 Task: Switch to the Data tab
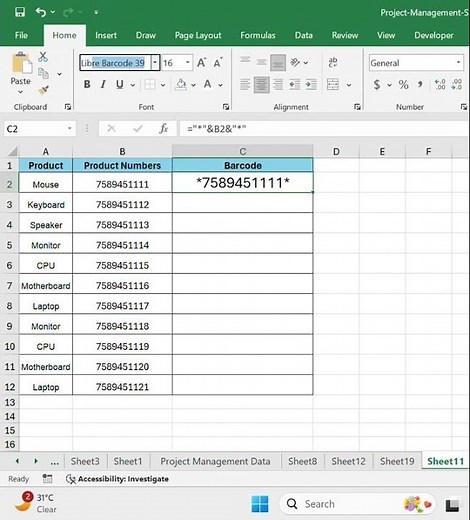[x=303, y=35]
